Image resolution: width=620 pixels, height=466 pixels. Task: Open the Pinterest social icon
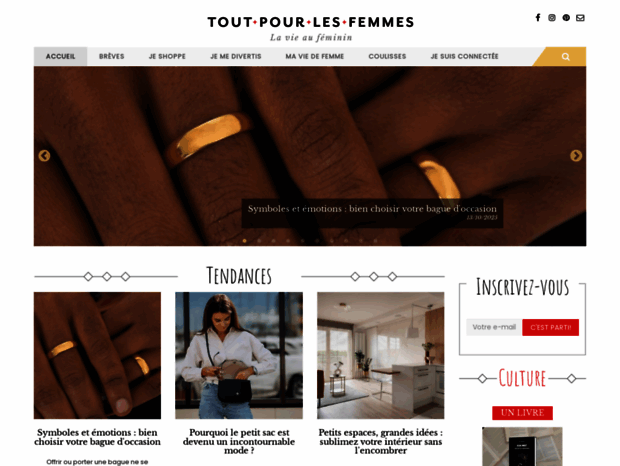pyautogui.click(x=566, y=18)
